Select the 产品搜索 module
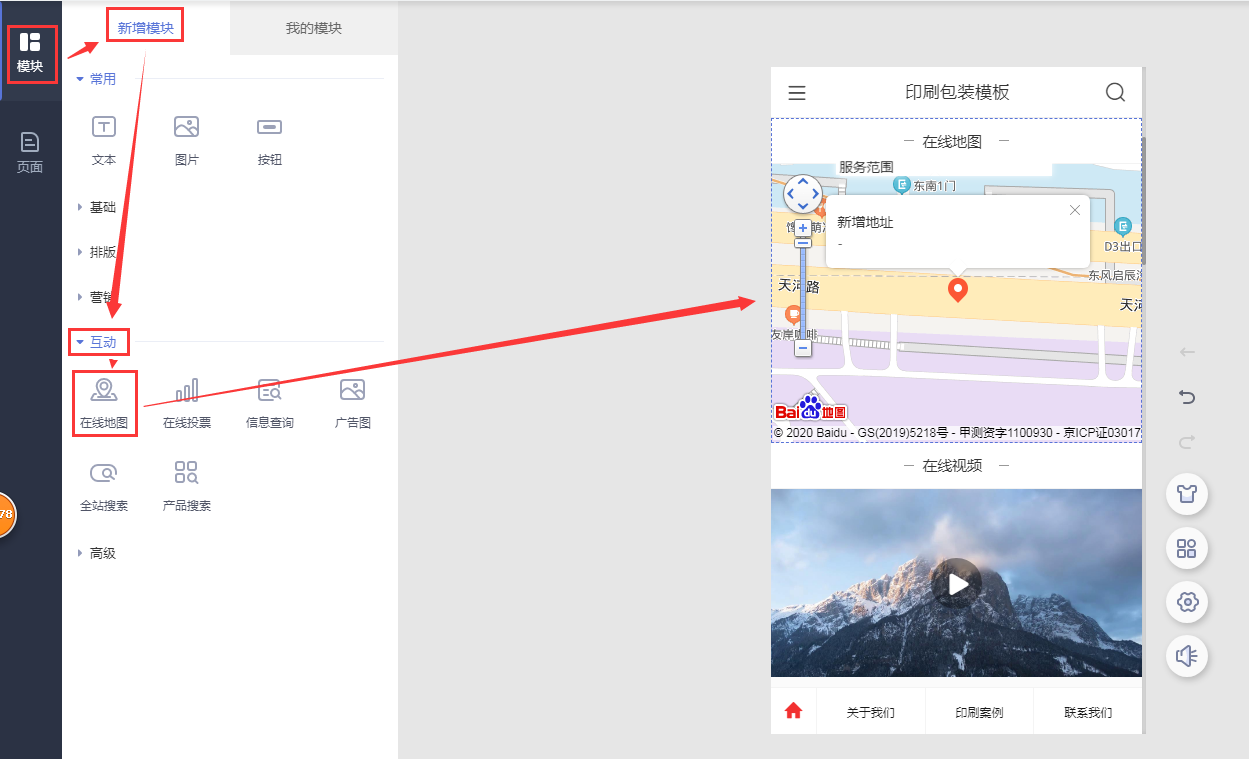Image resolution: width=1249 pixels, height=759 pixels. [x=187, y=486]
